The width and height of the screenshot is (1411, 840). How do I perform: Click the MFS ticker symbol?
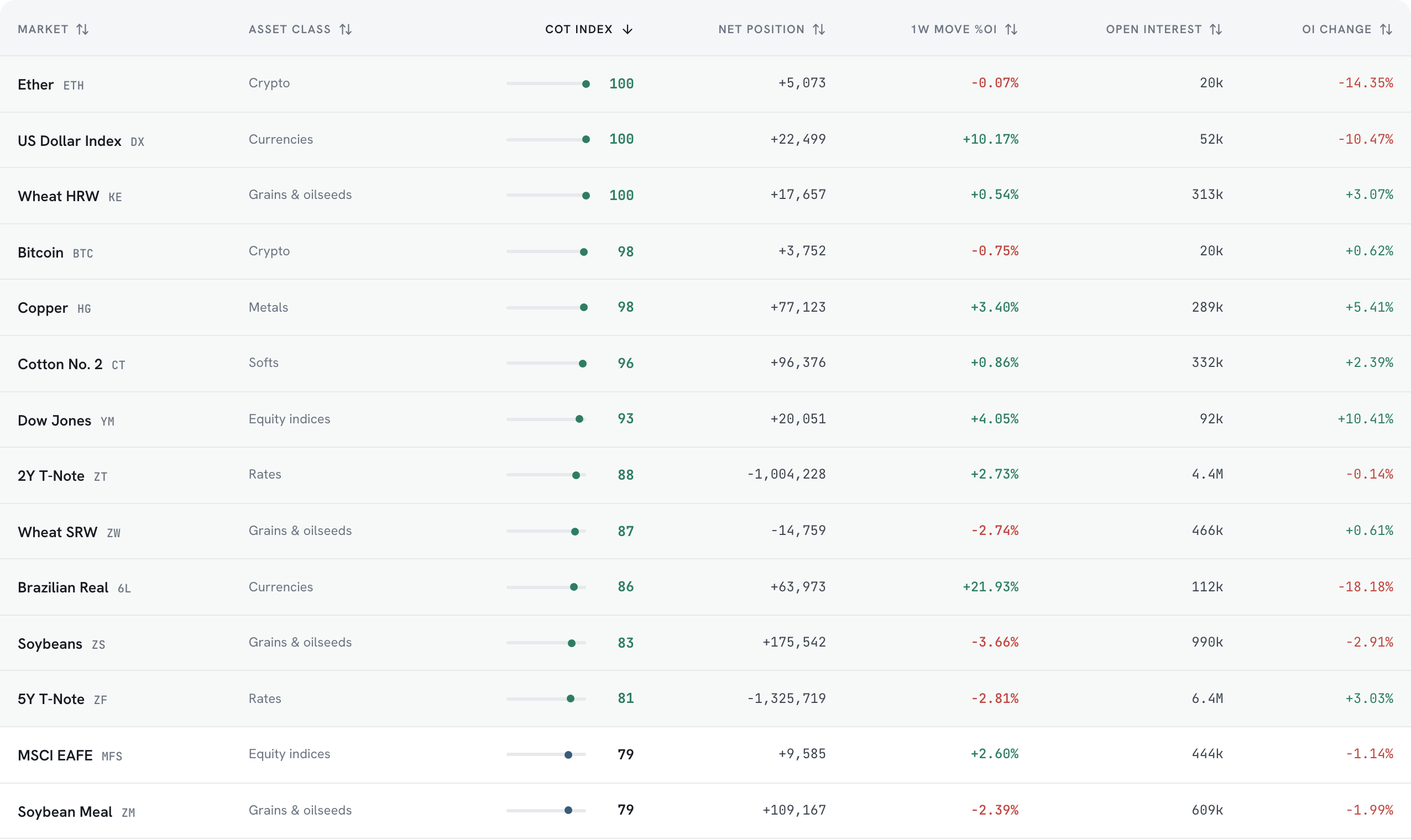(x=112, y=757)
